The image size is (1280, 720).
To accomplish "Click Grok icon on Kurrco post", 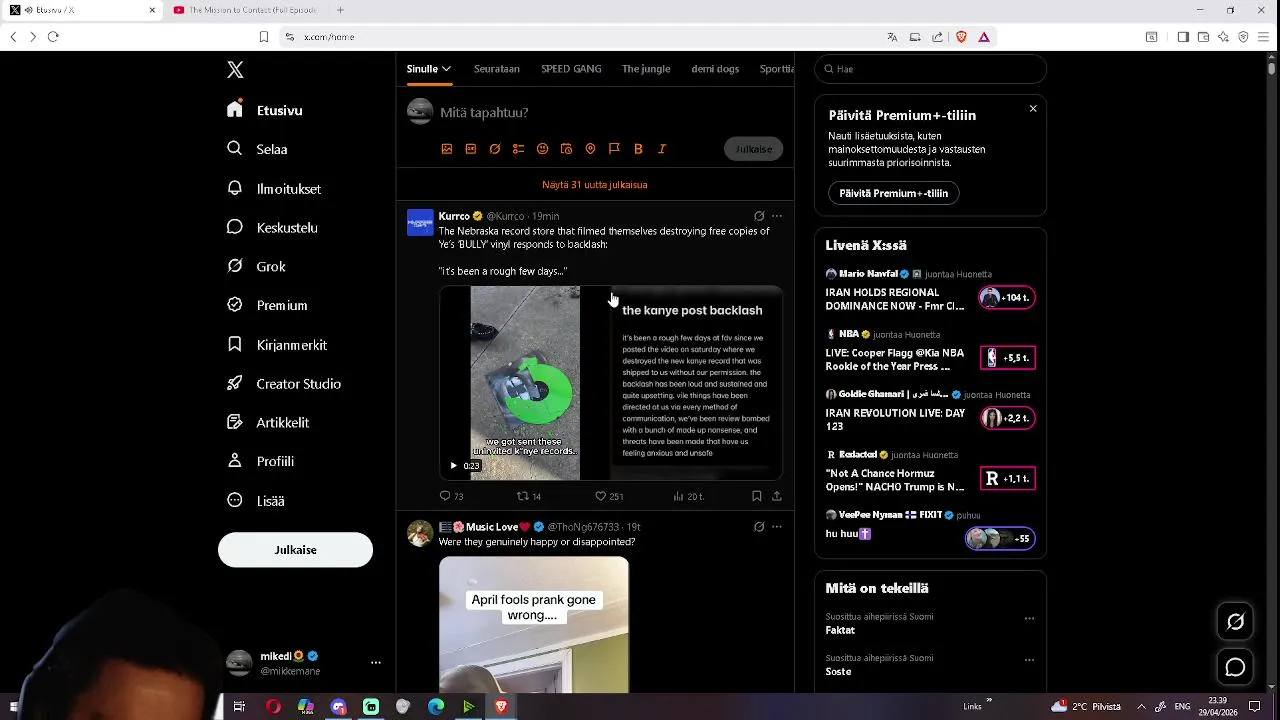I will (759, 216).
